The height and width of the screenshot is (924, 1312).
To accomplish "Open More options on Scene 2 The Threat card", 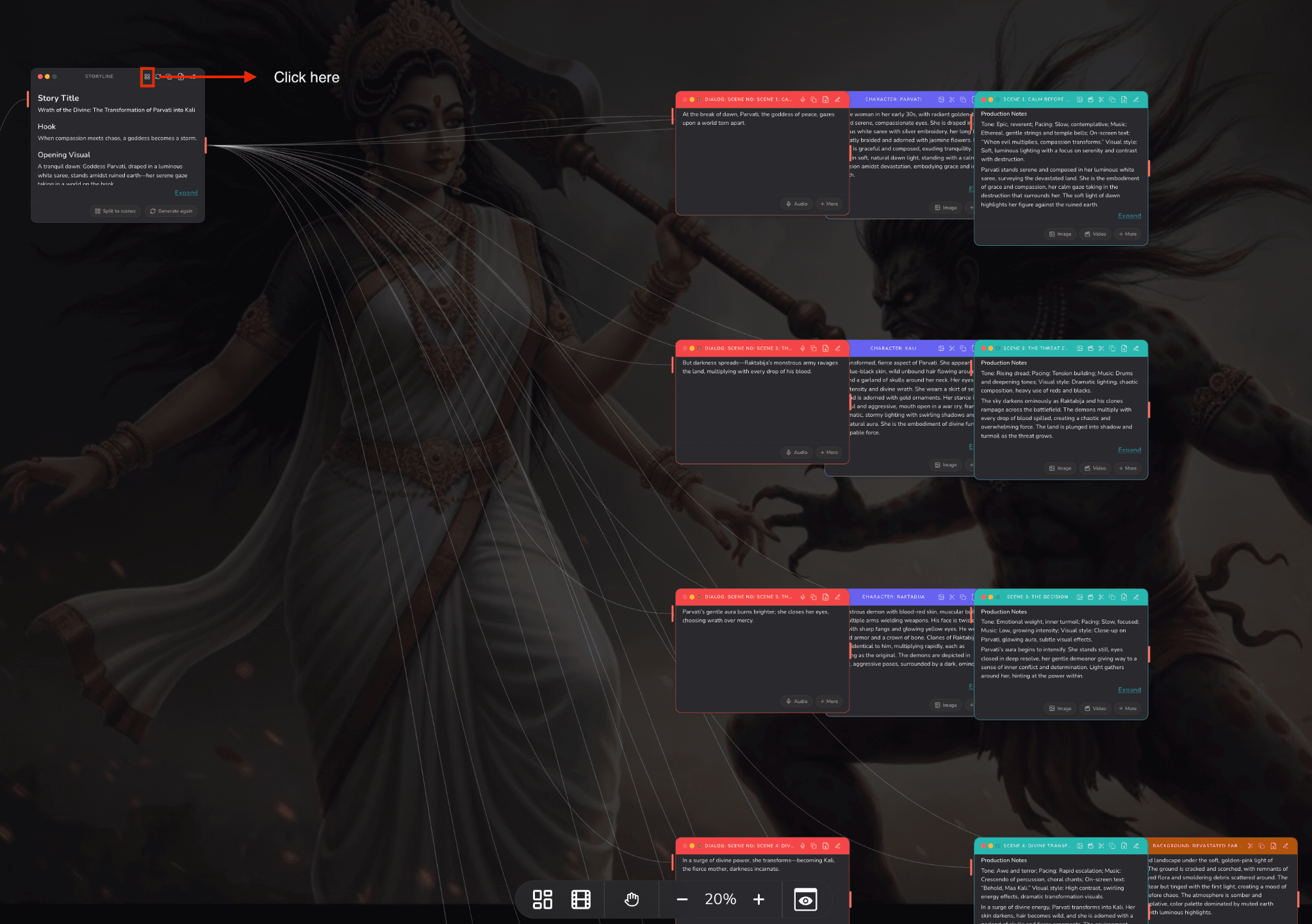I will coord(1127,468).
